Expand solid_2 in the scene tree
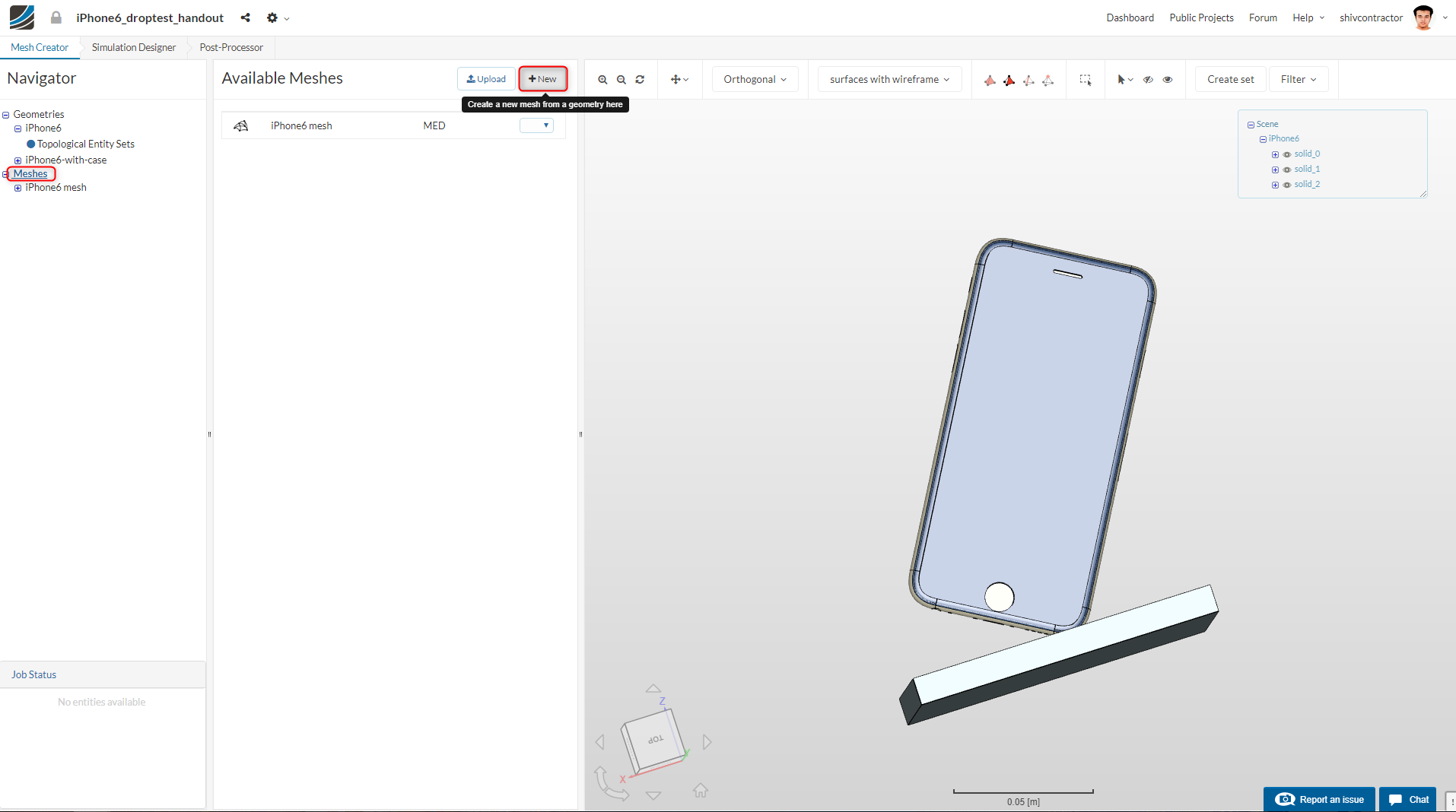 (1275, 185)
